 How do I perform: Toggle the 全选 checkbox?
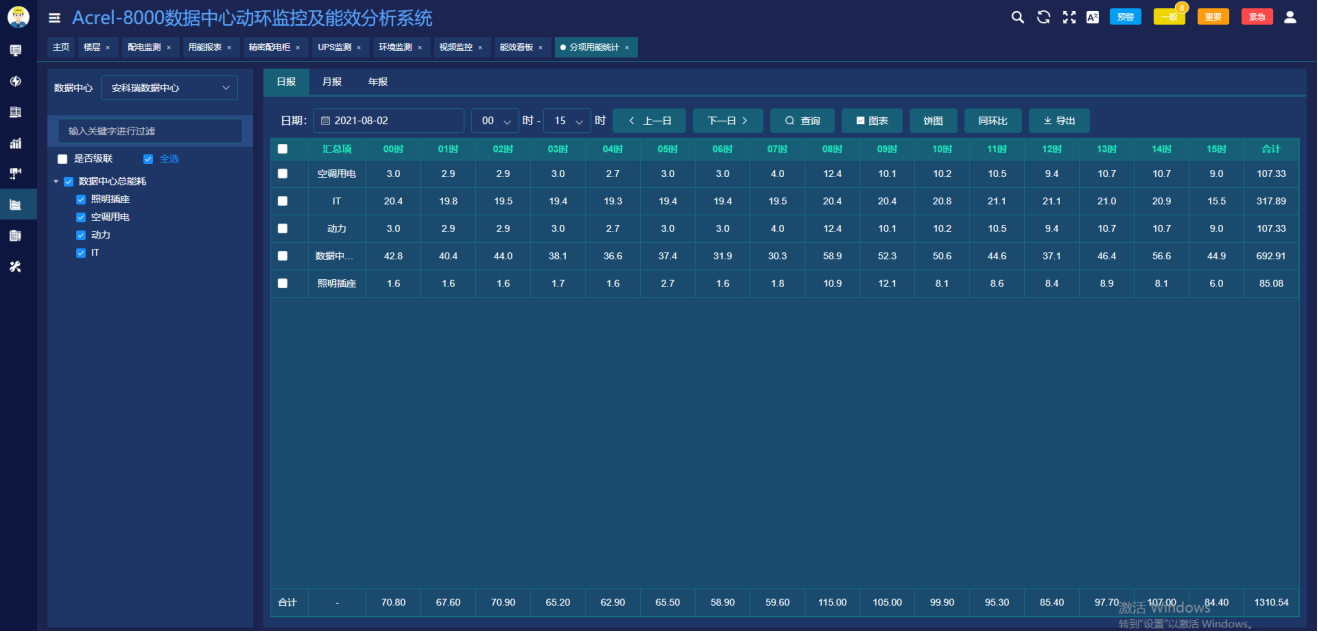(148, 159)
